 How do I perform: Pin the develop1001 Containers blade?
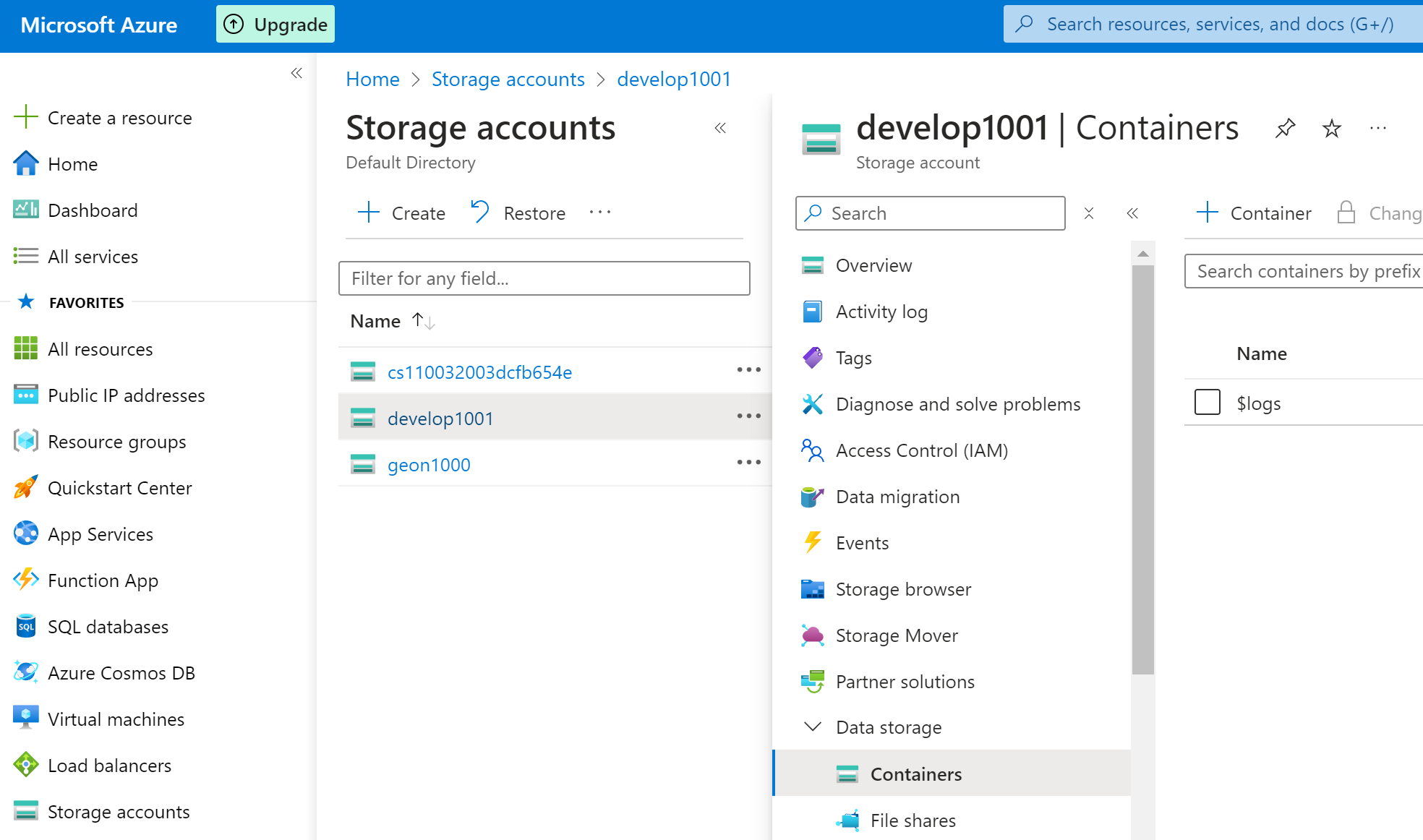click(1285, 129)
